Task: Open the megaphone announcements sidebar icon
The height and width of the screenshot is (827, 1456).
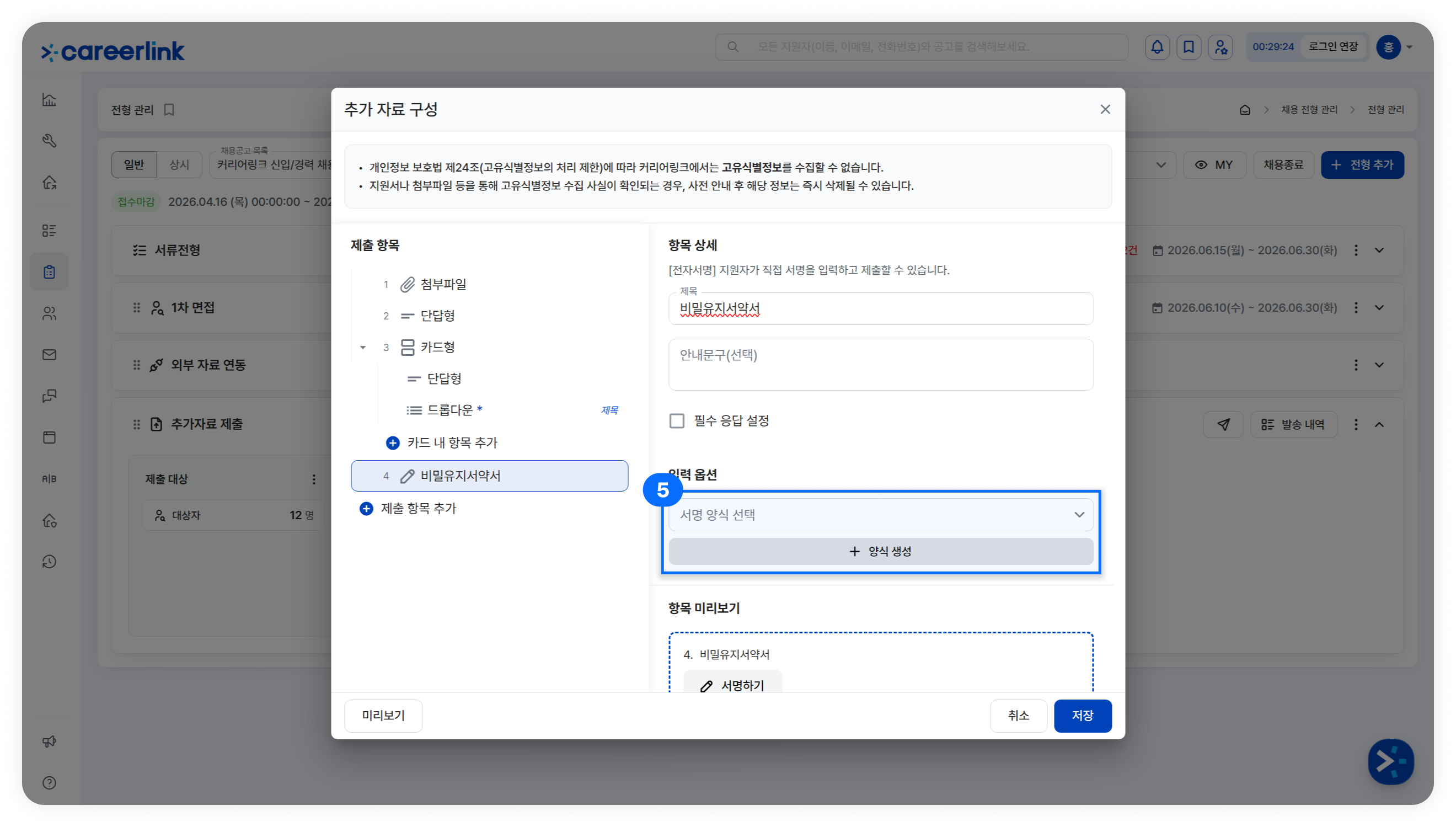Action: point(50,741)
